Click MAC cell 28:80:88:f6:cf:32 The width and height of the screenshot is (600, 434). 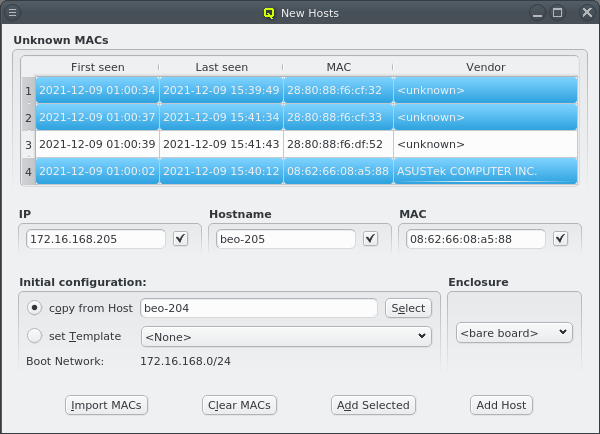click(x=338, y=90)
